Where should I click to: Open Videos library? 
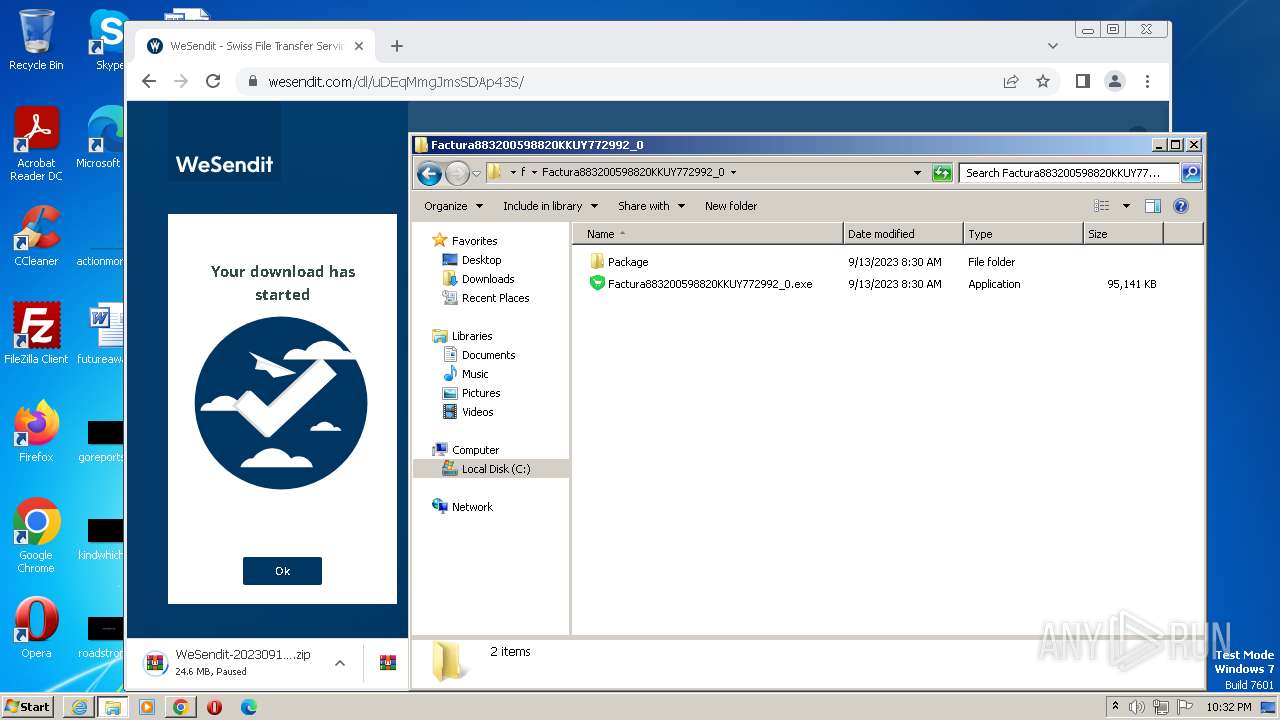coord(468,412)
